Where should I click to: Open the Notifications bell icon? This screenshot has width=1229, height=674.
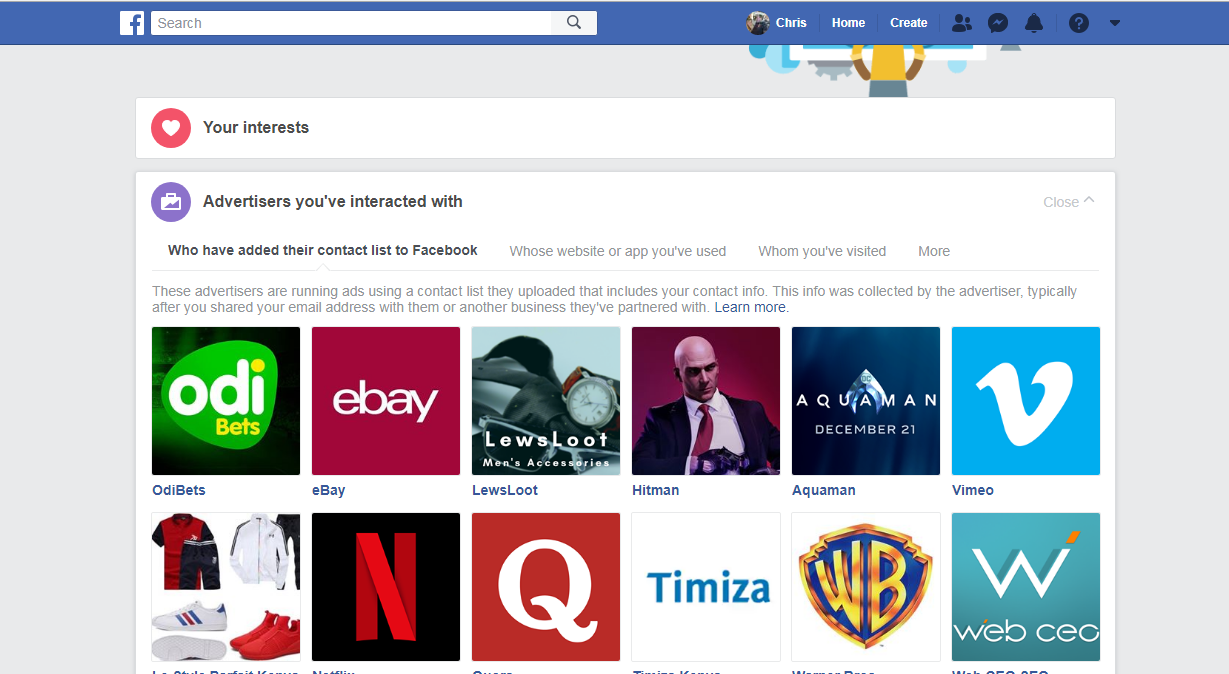tap(1034, 23)
